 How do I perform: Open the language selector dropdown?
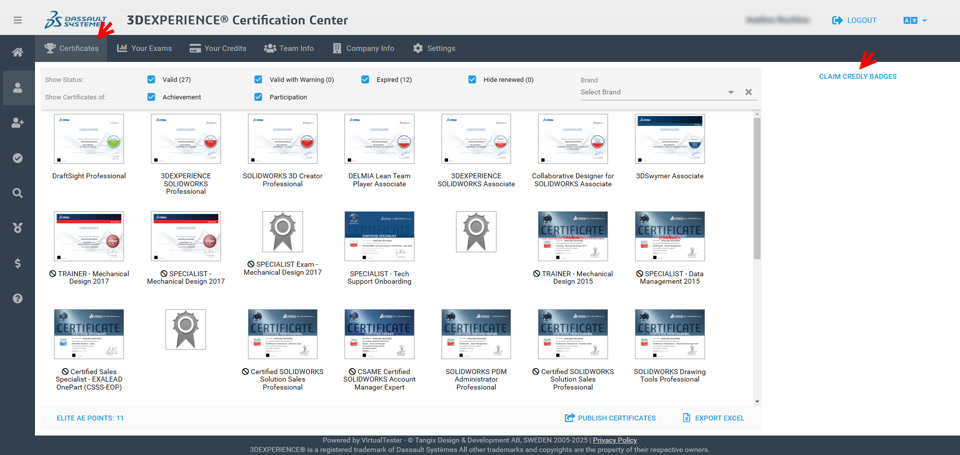[915, 20]
